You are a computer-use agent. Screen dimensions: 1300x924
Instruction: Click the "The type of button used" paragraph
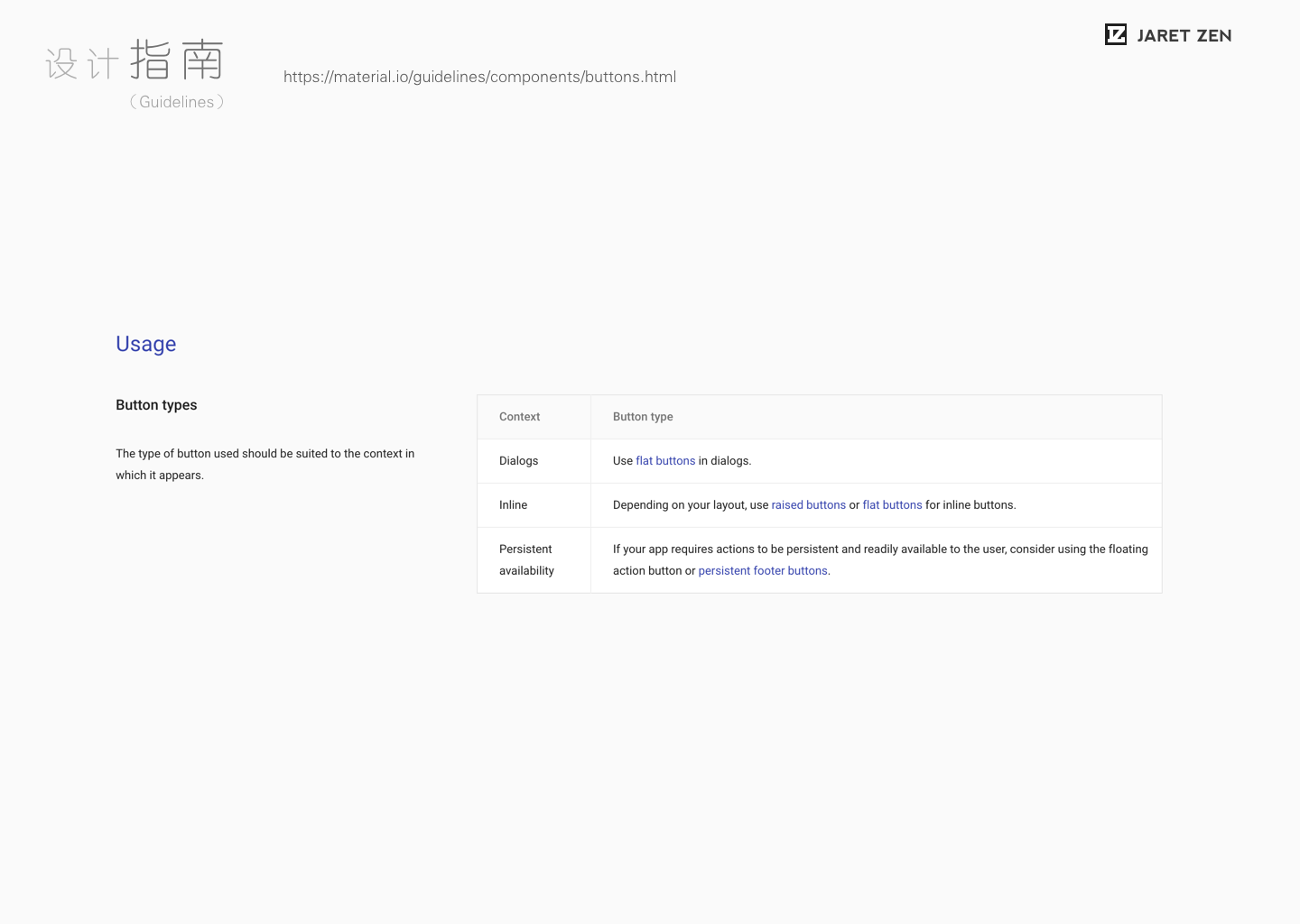265,464
